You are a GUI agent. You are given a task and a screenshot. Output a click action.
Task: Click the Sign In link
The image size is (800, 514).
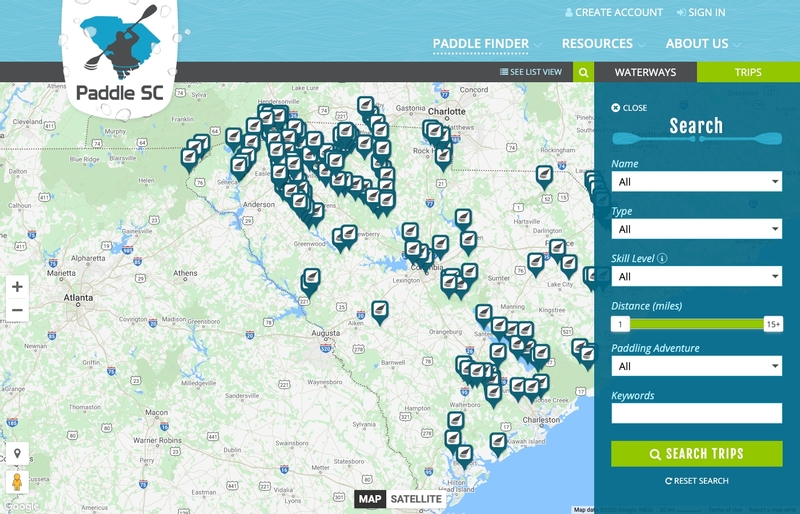701,12
